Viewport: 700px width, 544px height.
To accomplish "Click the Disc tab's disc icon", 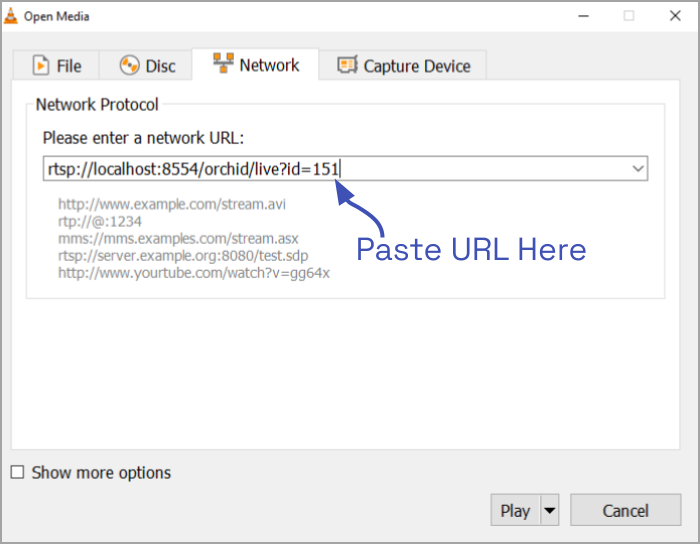I will tap(129, 65).
